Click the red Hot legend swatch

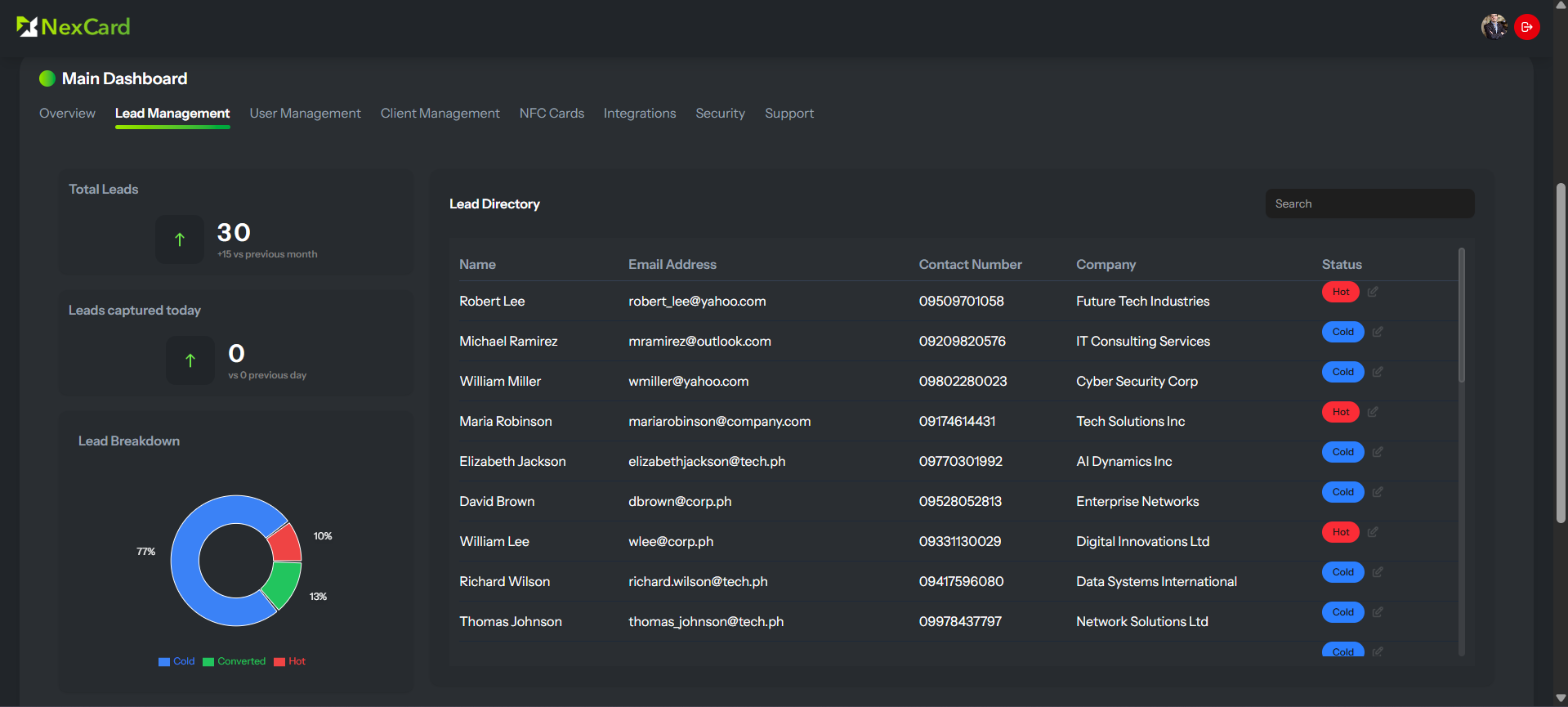tap(279, 662)
